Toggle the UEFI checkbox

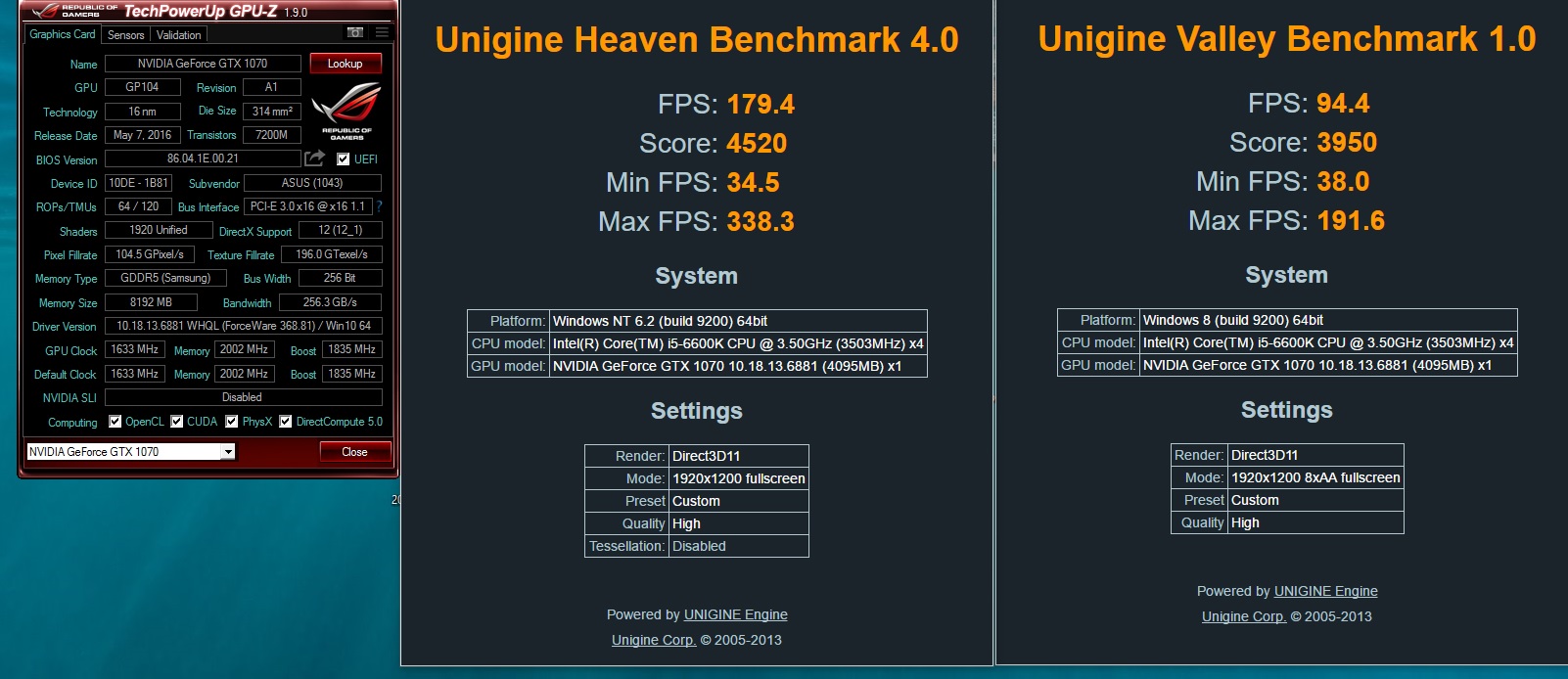[343, 158]
